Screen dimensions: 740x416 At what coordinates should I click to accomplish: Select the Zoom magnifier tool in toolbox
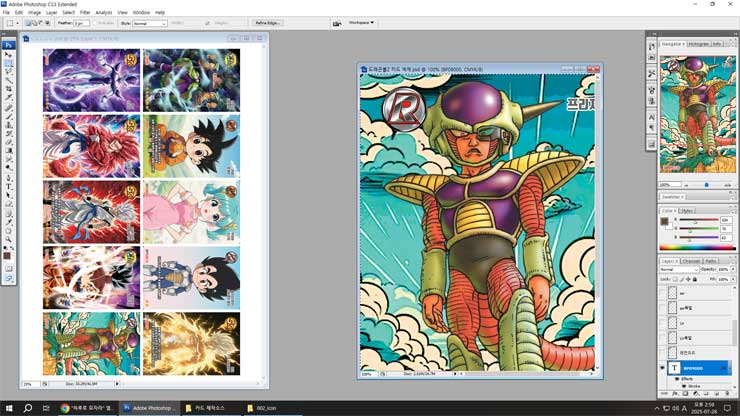pos(8,239)
